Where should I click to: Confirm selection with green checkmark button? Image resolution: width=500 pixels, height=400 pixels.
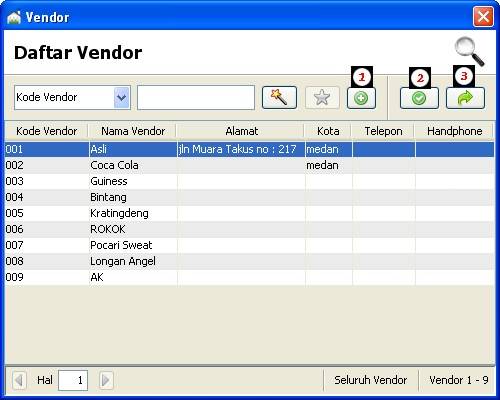tap(419, 98)
